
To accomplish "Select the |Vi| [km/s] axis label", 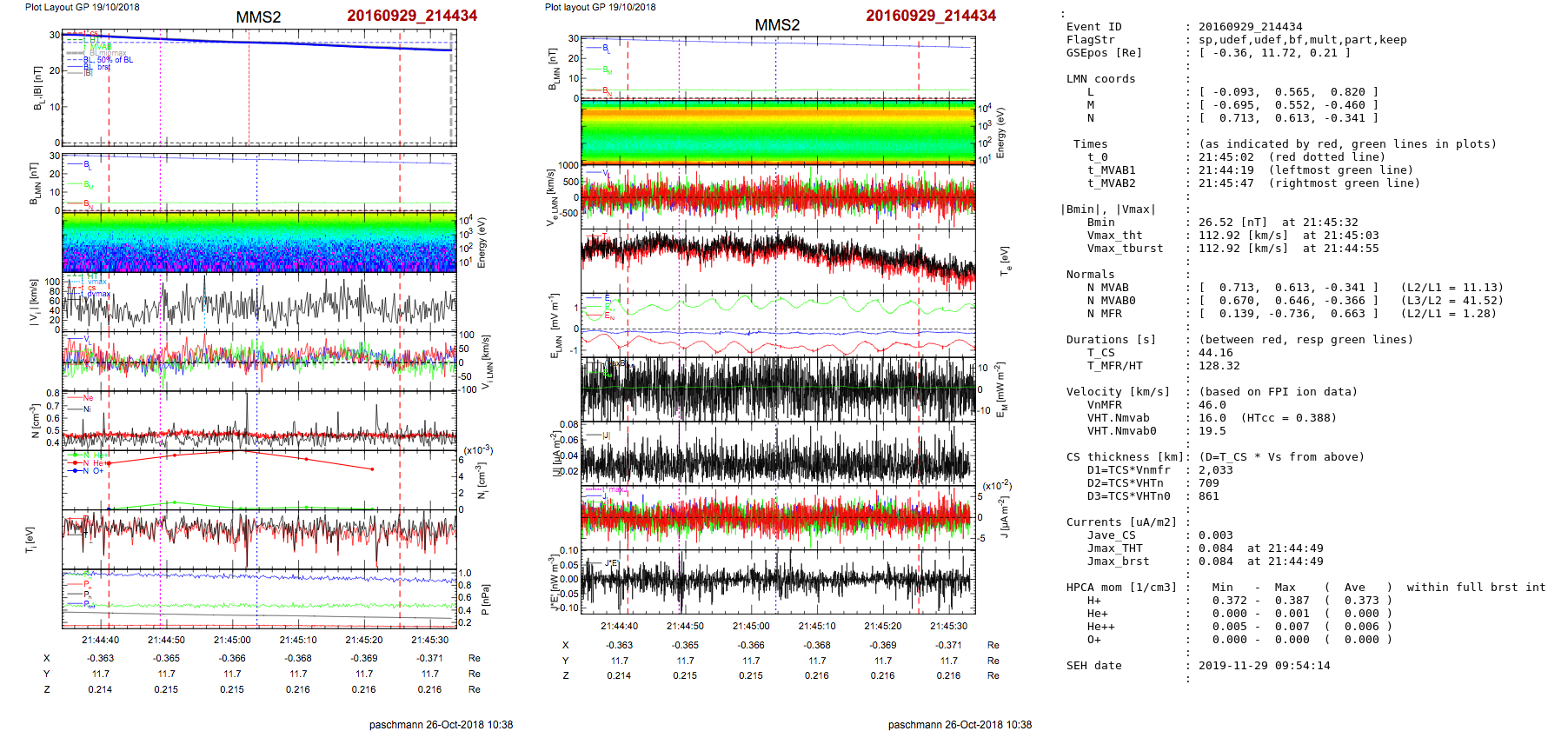I will point(34,302).
